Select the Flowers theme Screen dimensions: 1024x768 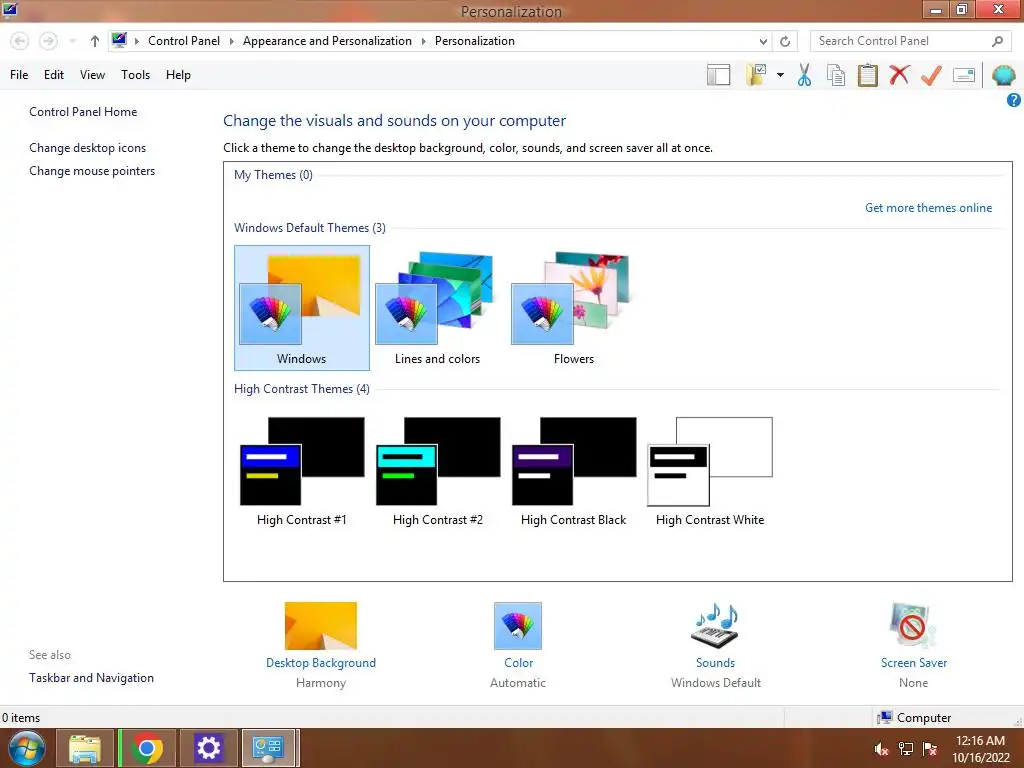point(573,308)
